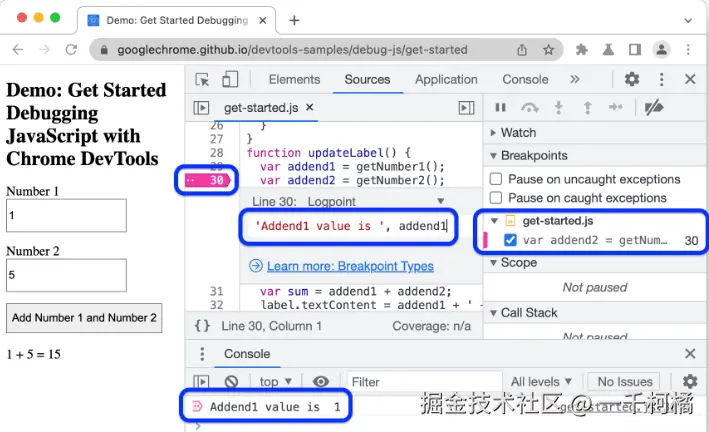Open the Extensions puzzle icon
The width and height of the screenshot is (709, 432).
click(581, 49)
